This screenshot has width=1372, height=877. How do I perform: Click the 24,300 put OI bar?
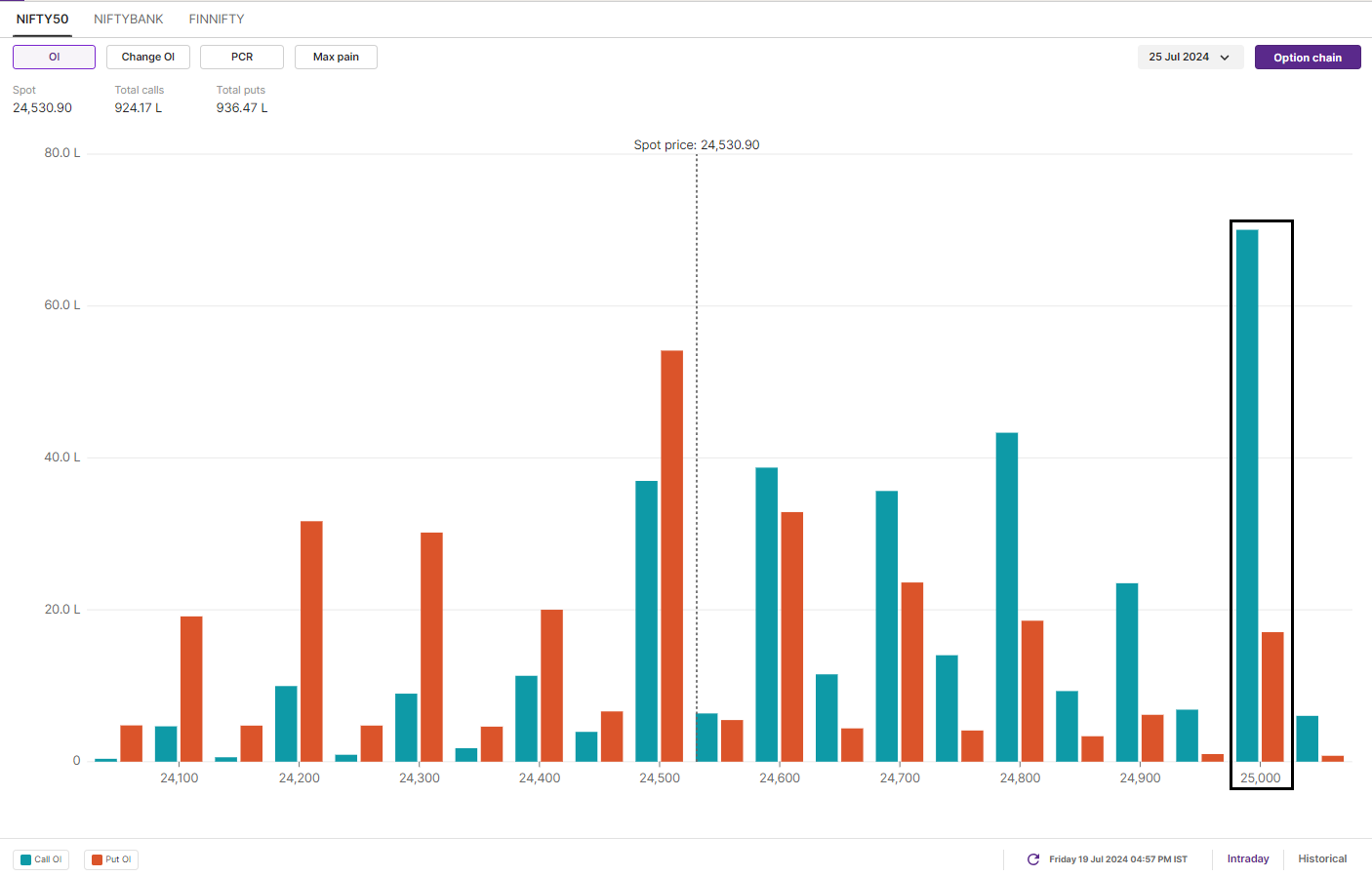click(x=431, y=647)
